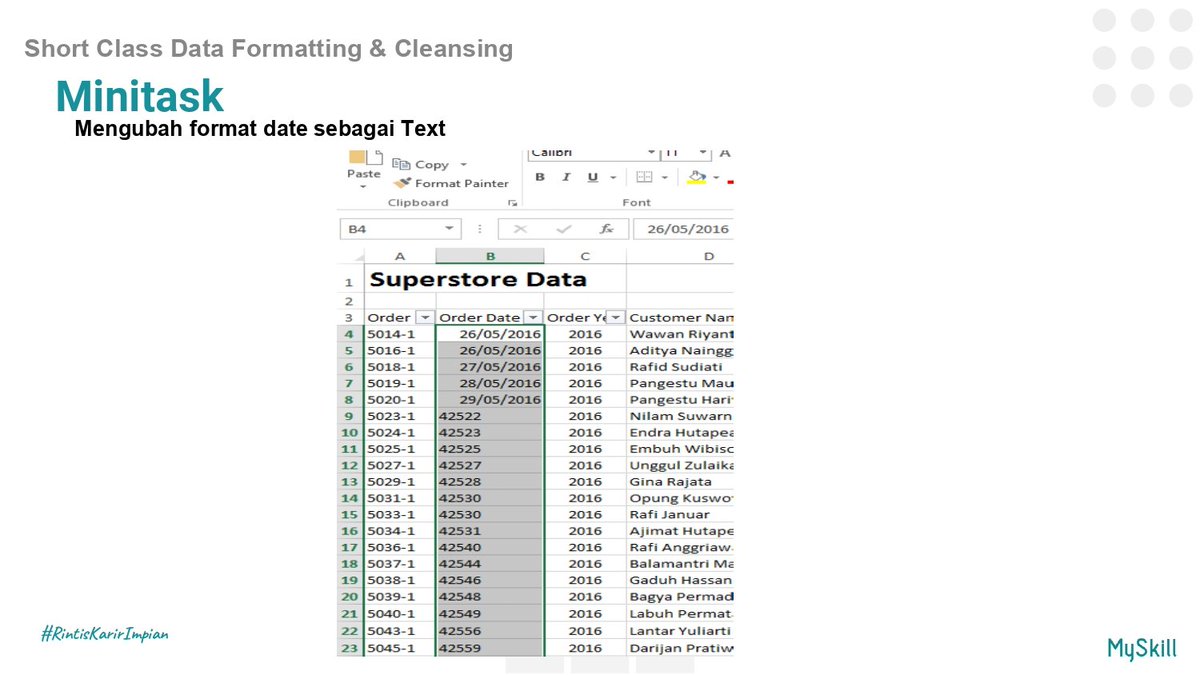This screenshot has width=1200, height=675.
Task: Select customer cell Gaduh Hassan
Action: pyautogui.click(x=680, y=580)
